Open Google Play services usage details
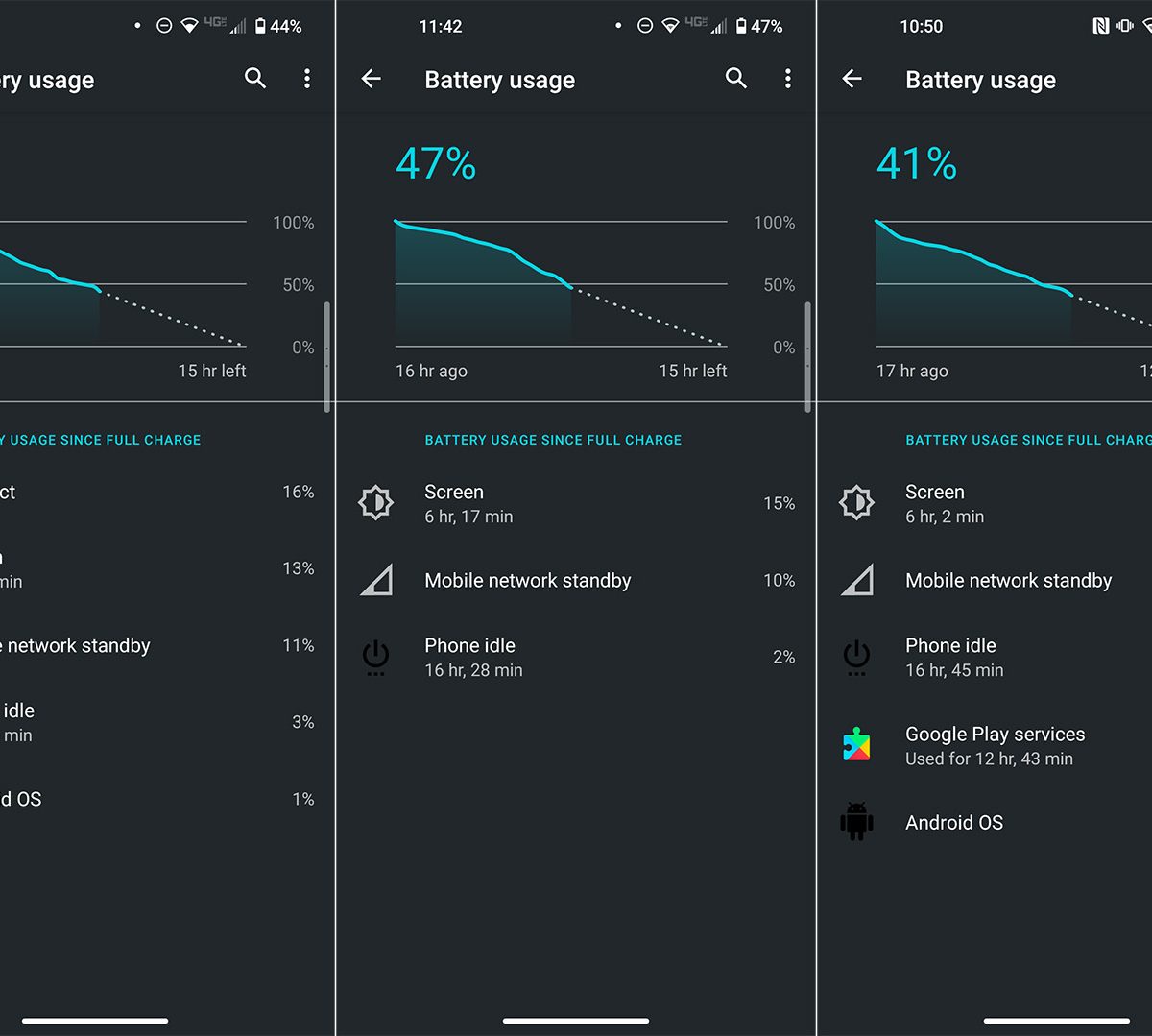This screenshot has height=1036, width=1152. pos(995,745)
